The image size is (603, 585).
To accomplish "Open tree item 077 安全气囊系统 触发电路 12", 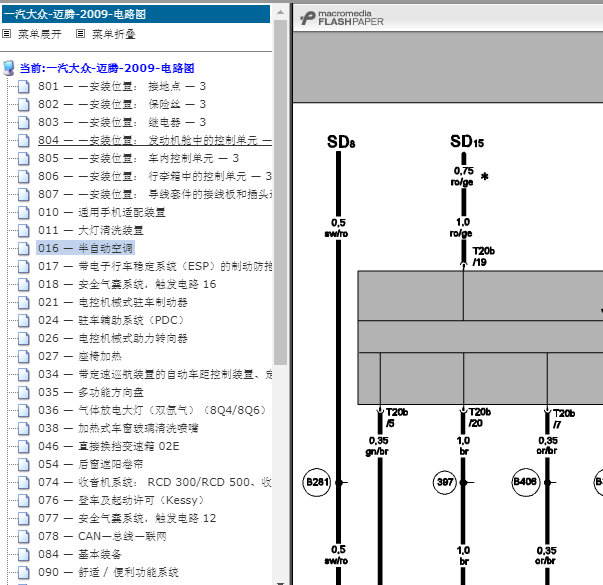I will coord(127,518).
